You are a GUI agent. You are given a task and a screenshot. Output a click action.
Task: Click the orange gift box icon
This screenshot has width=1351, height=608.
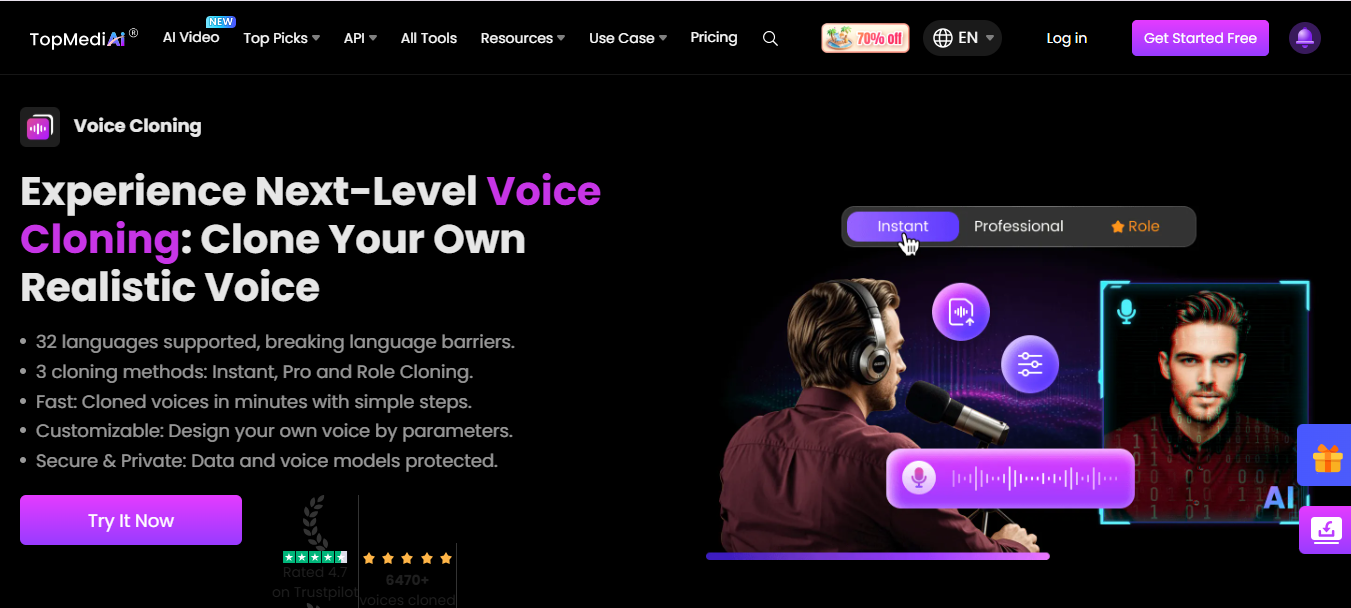click(x=1327, y=459)
